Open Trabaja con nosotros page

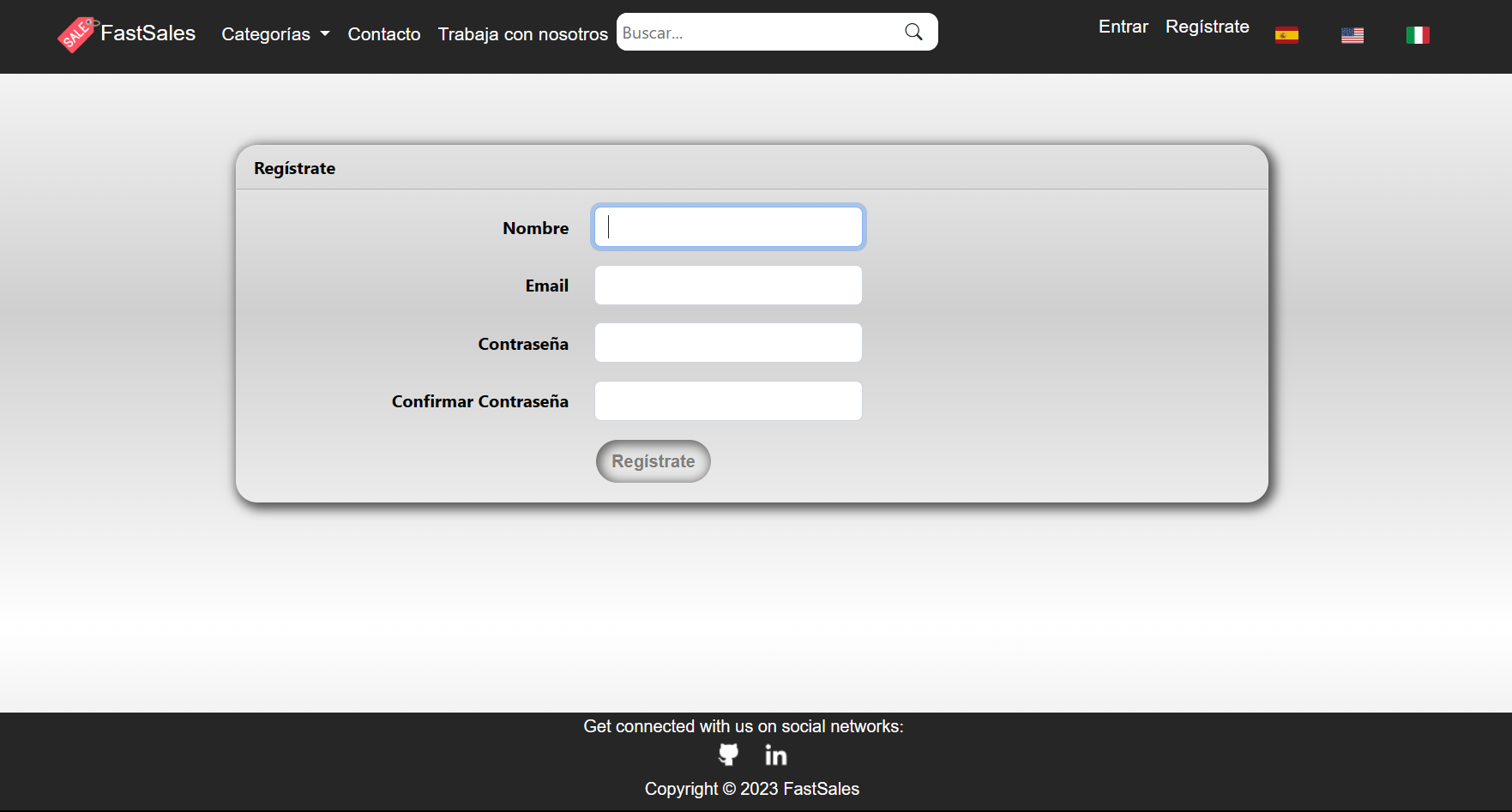pyautogui.click(x=523, y=34)
